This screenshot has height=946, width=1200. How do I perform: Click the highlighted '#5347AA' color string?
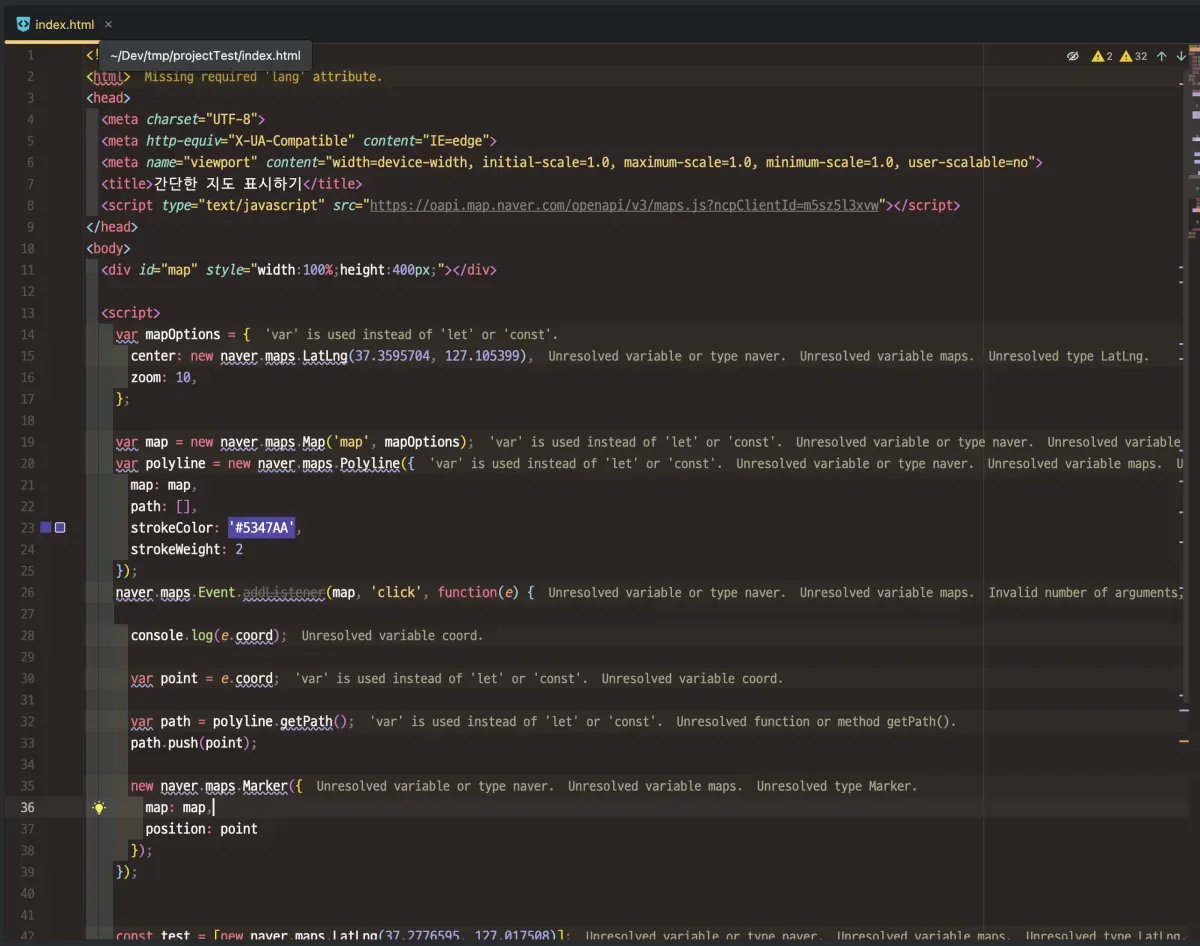[262, 528]
